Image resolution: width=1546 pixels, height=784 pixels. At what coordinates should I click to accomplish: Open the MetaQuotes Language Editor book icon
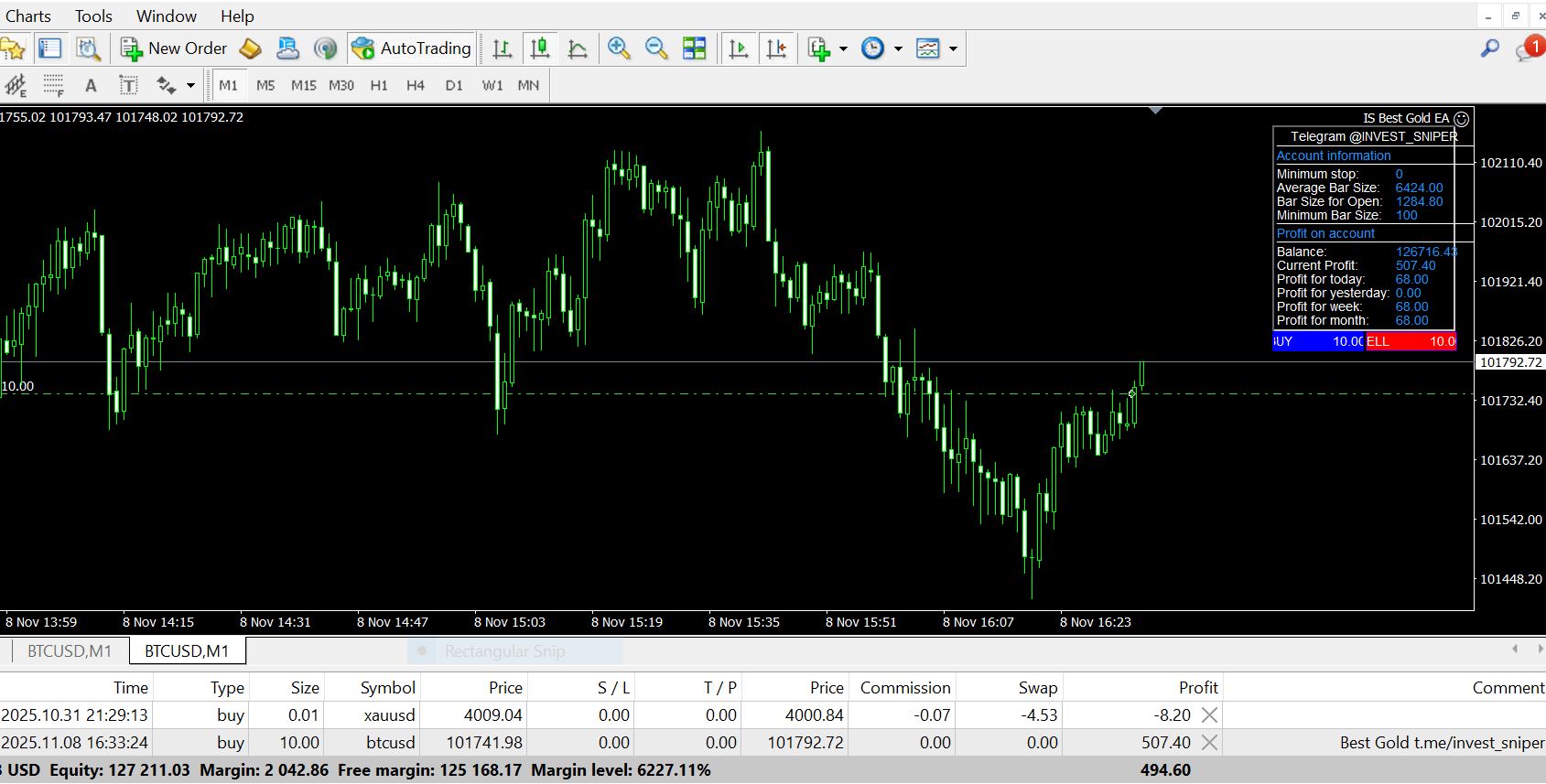click(x=250, y=48)
